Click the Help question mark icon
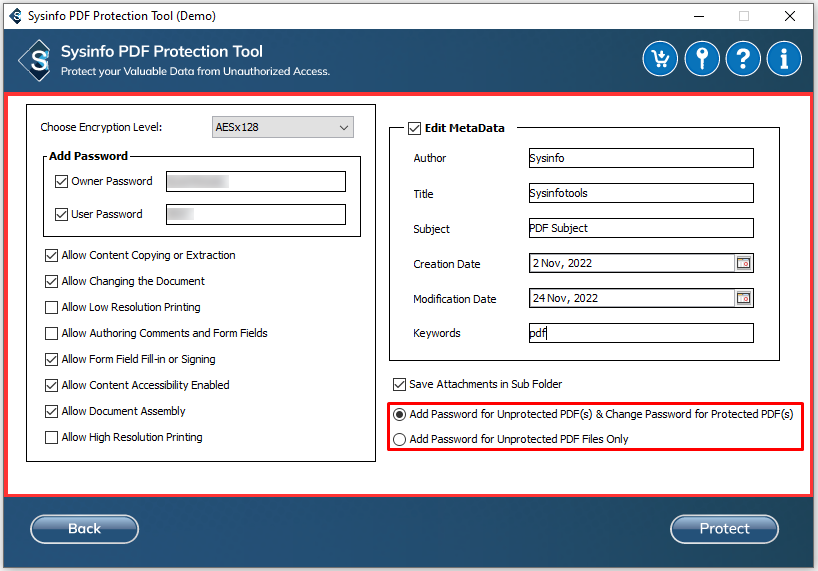 coord(743,59)
